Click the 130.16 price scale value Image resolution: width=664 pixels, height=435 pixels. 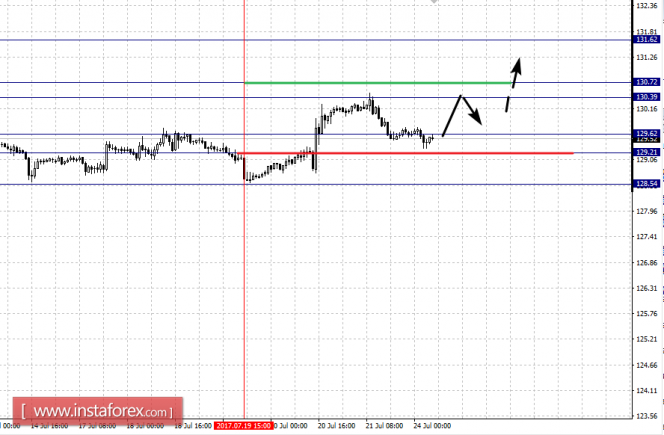(x=647, y=109)
